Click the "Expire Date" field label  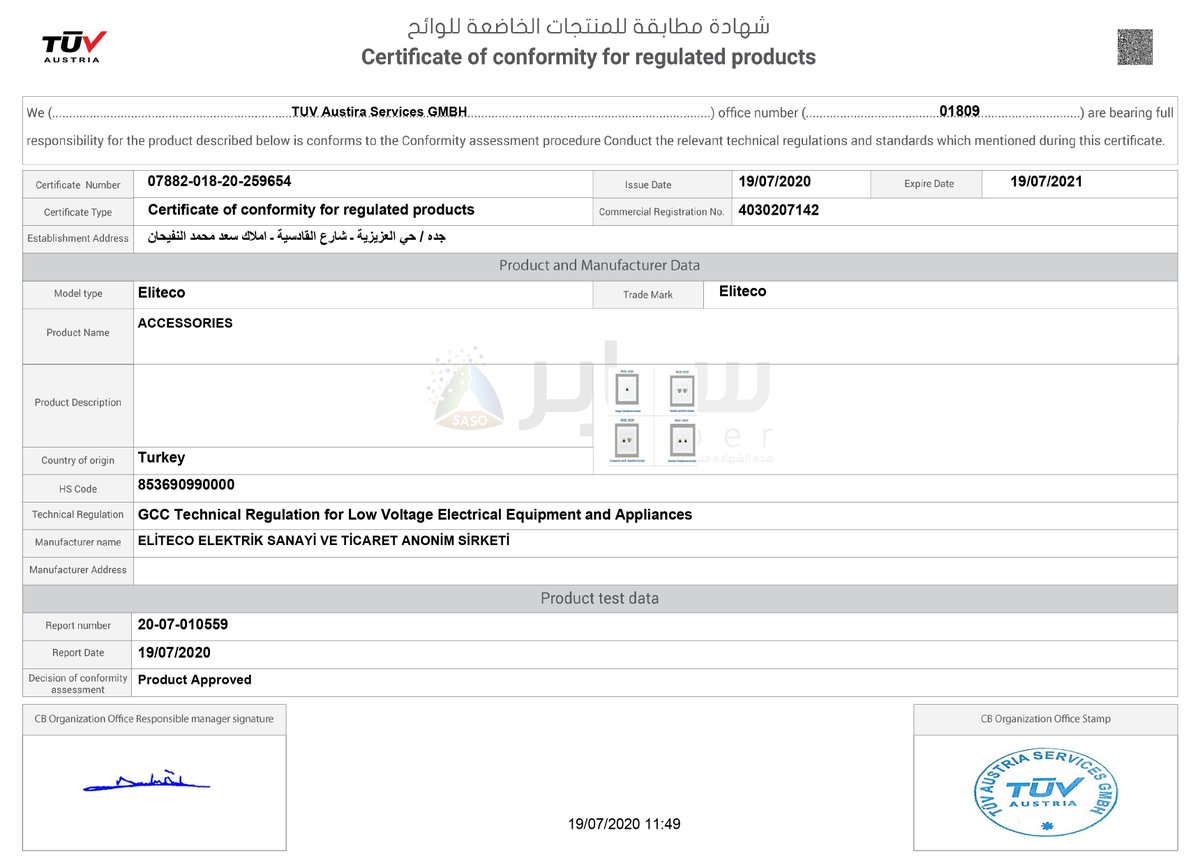929,184
